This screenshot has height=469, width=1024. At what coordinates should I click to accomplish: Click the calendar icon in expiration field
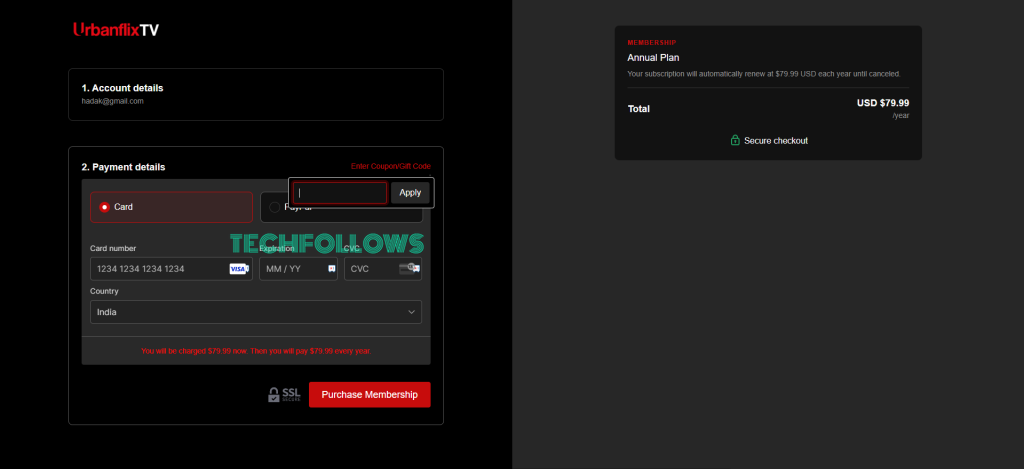[x=331, y=268]
